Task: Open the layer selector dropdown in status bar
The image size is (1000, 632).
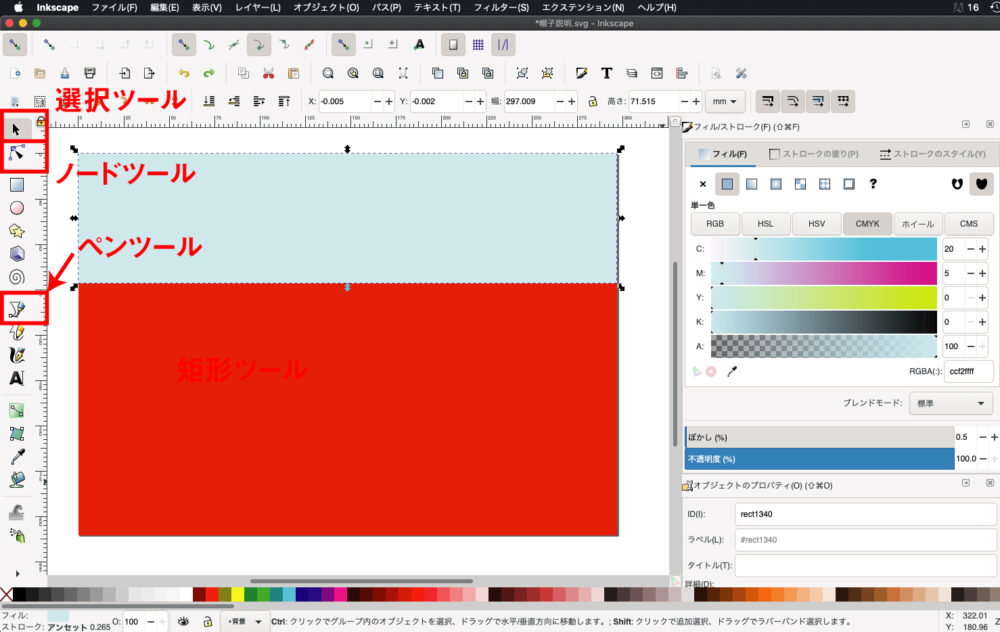Action: pyautogui.click(x=244, y=621)
